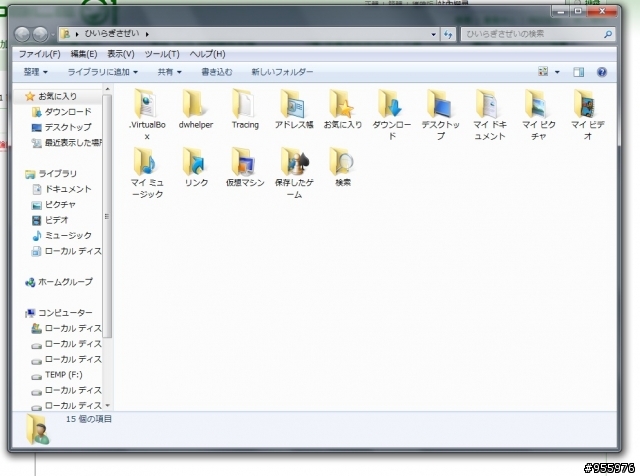Click navigation pane scrollbar thumb

[107, 216]
